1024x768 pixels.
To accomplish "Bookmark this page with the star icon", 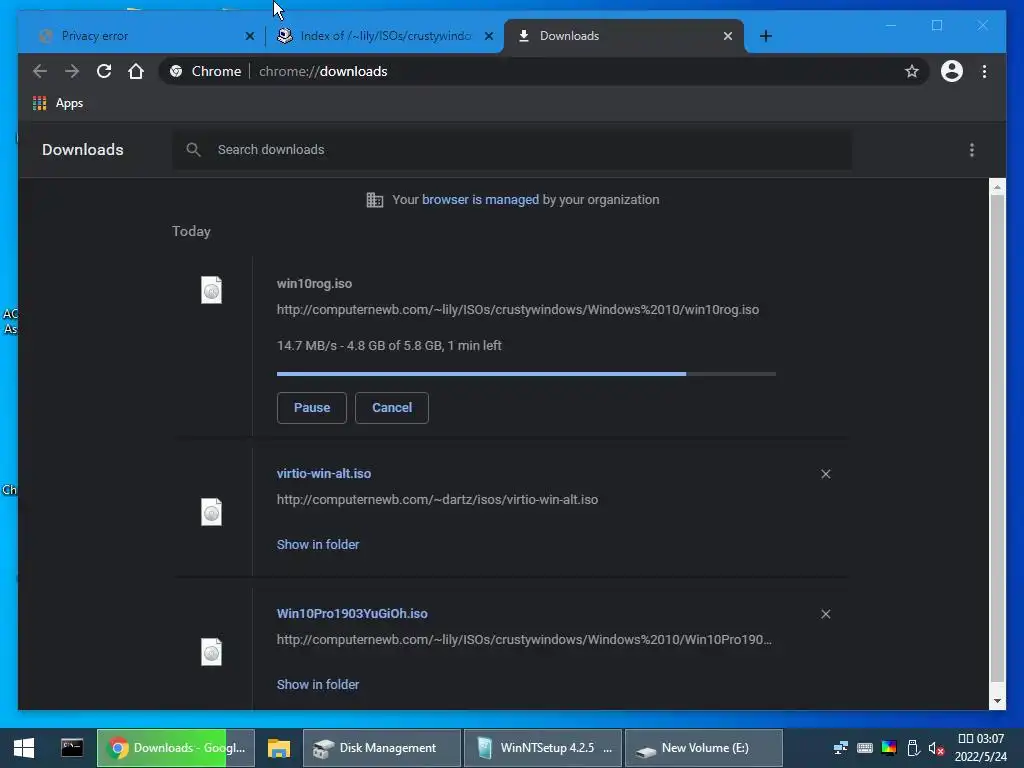I will coord(912,71).
